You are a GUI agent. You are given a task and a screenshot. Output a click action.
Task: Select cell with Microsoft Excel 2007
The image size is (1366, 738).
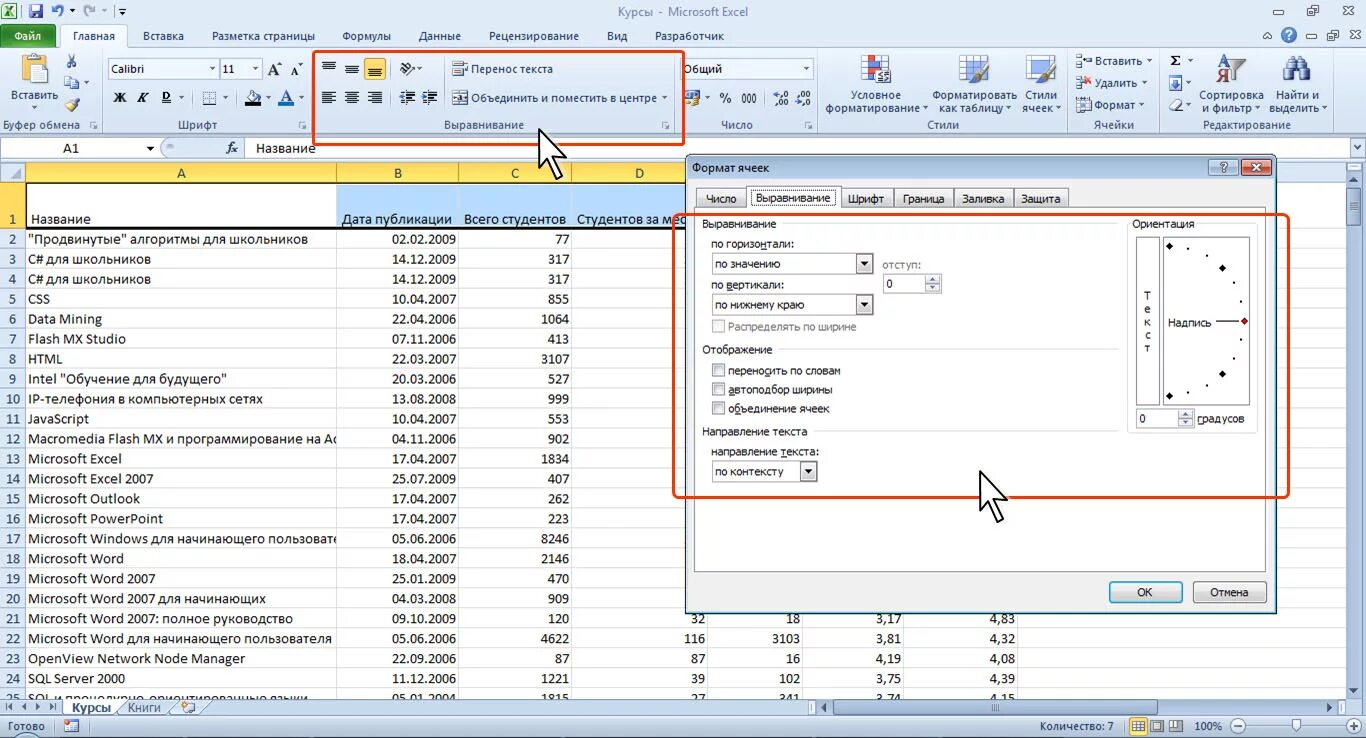click(x=181, y=479)
